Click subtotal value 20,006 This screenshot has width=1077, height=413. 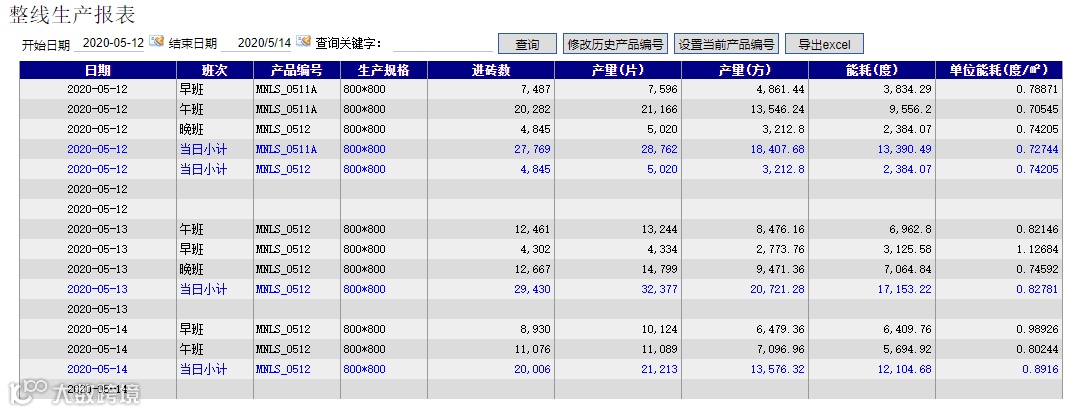pos(533,370)
